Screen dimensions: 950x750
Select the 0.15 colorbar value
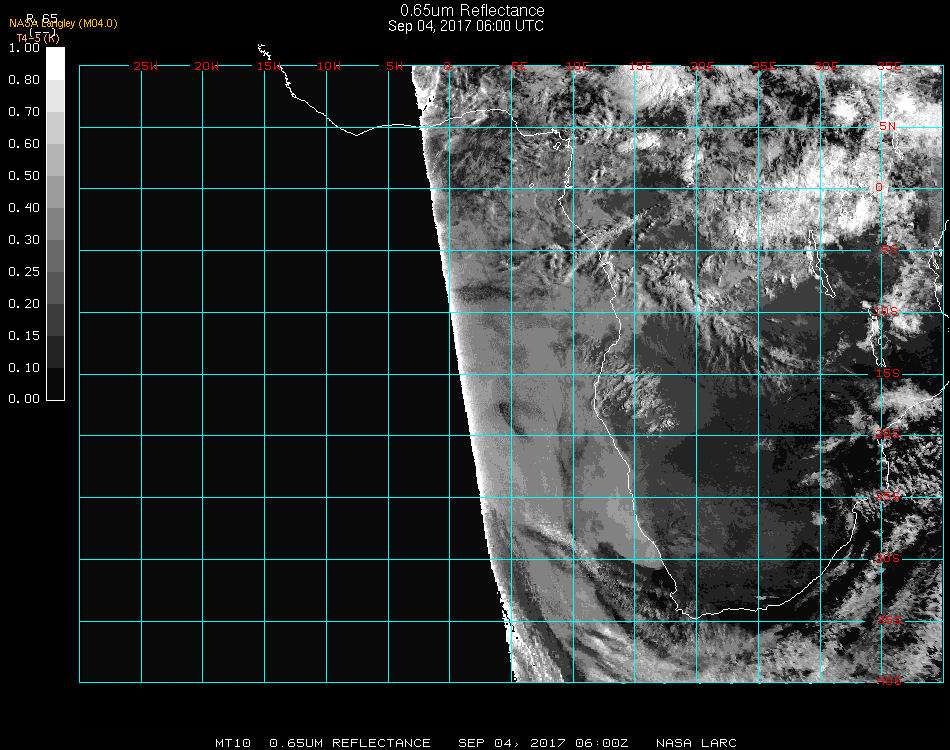(x=24, y=336)
